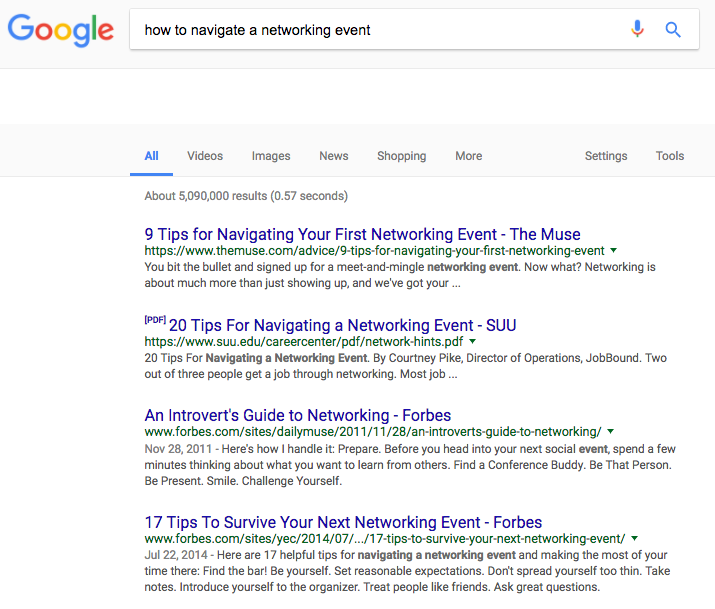Viewport: 715px width, 609px height.
Task: Click the blue magnifying glass search icon
Action: point(673,30)
